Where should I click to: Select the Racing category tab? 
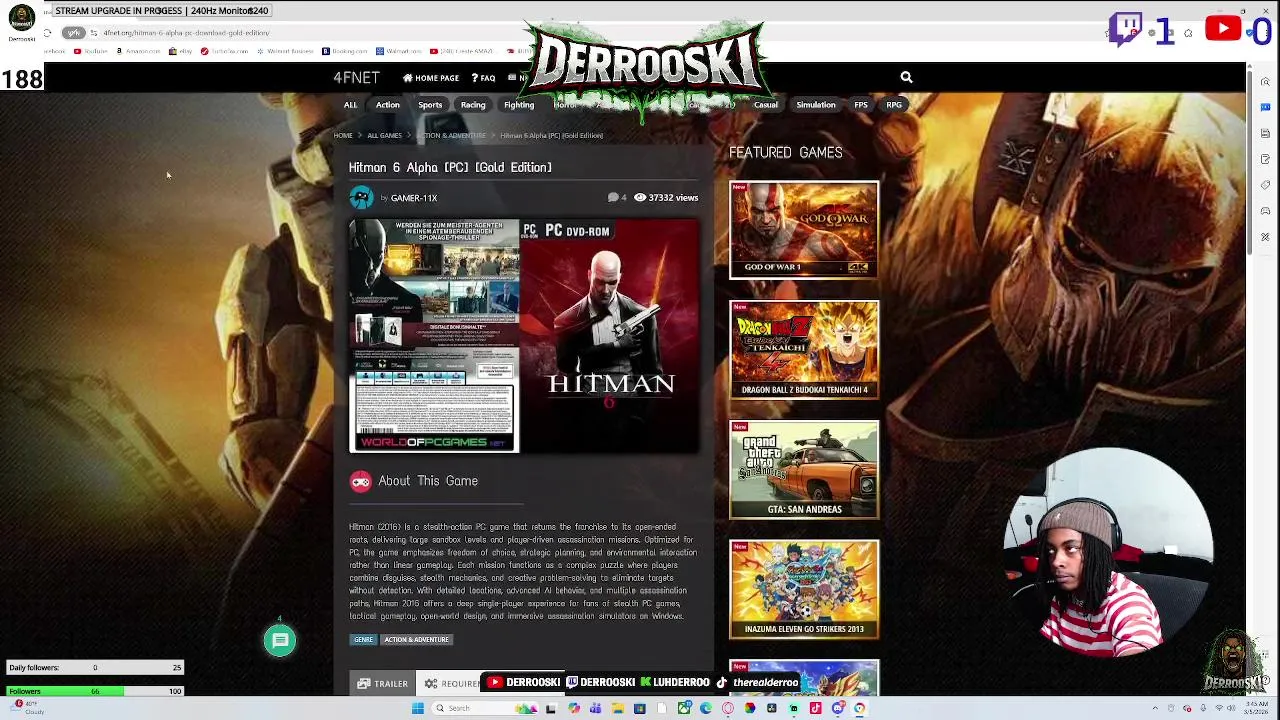pyautogui.click(x=473, y=105)
